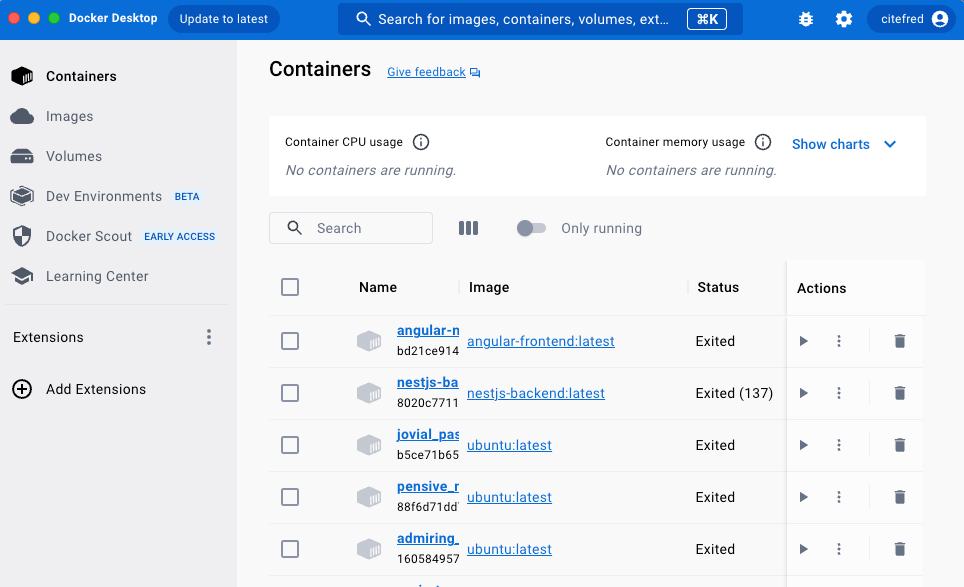Toggle Only running switch
The height and width of the screenshot is (587, 964).
(531, 228)
